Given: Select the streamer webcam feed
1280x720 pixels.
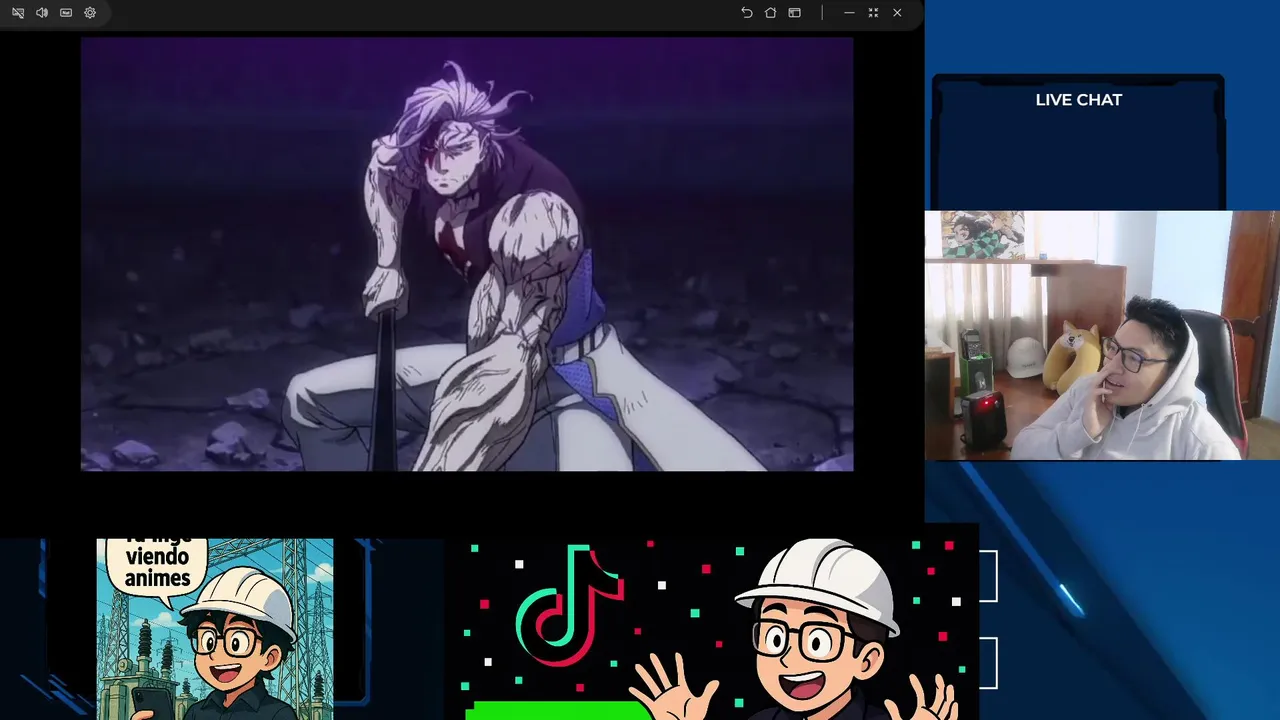Looking at the screenshot, I should [1102, 335].
